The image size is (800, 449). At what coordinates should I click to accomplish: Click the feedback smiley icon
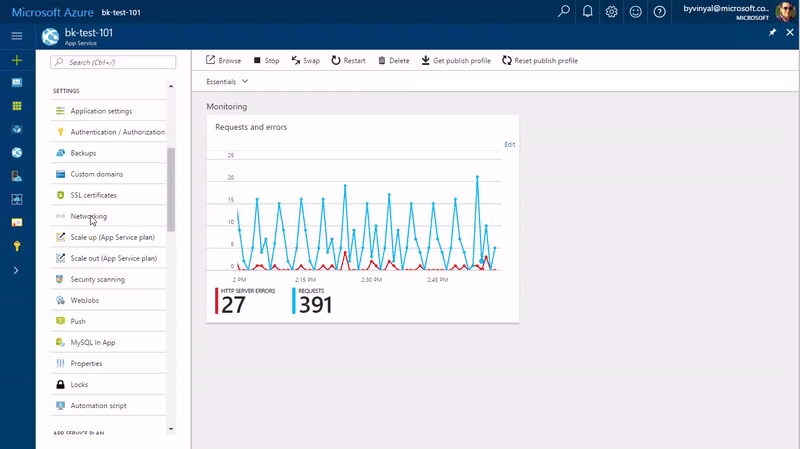pyautogui.click(x=636, y=12)
